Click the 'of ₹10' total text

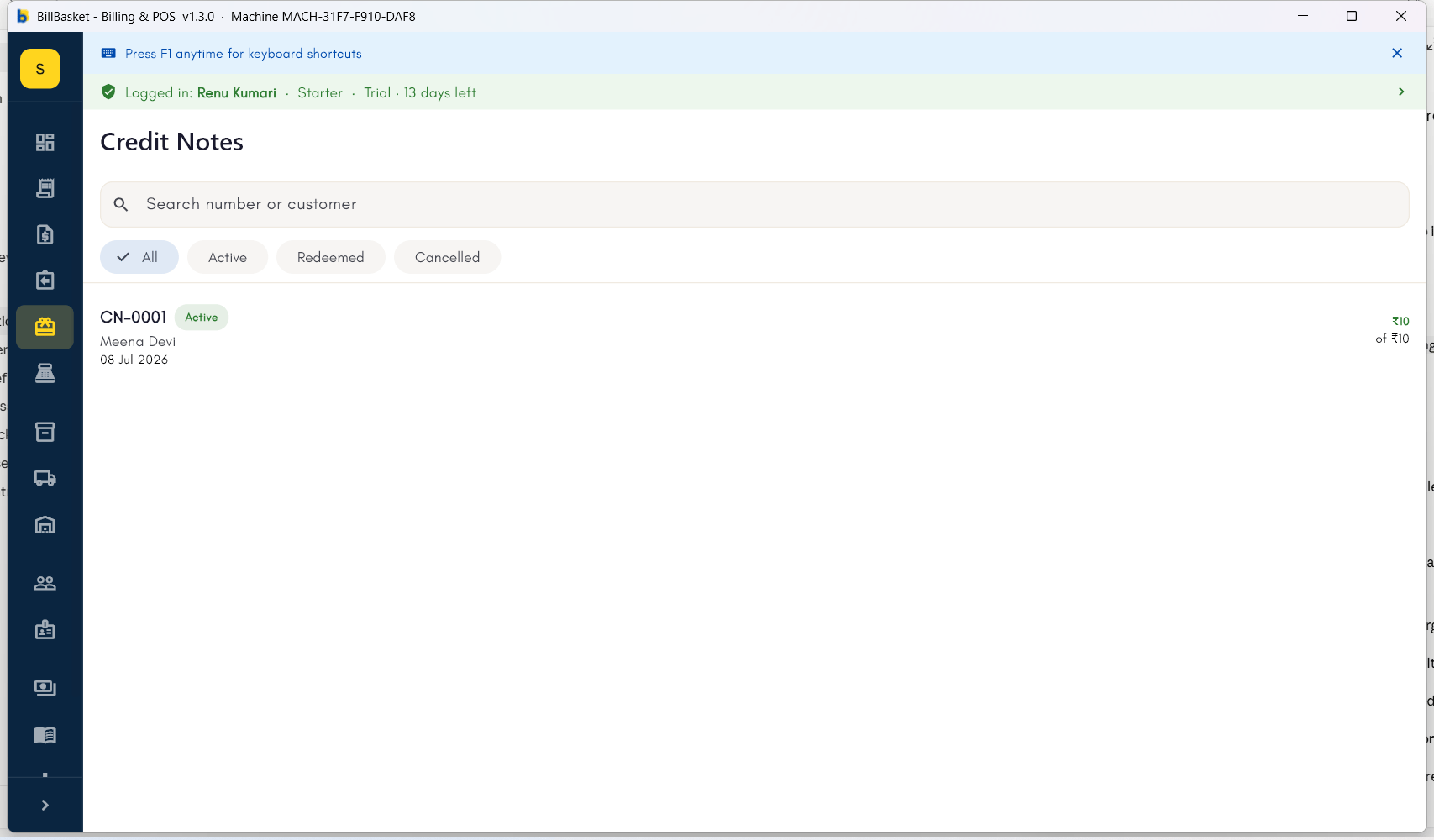tap(1392, 339)
